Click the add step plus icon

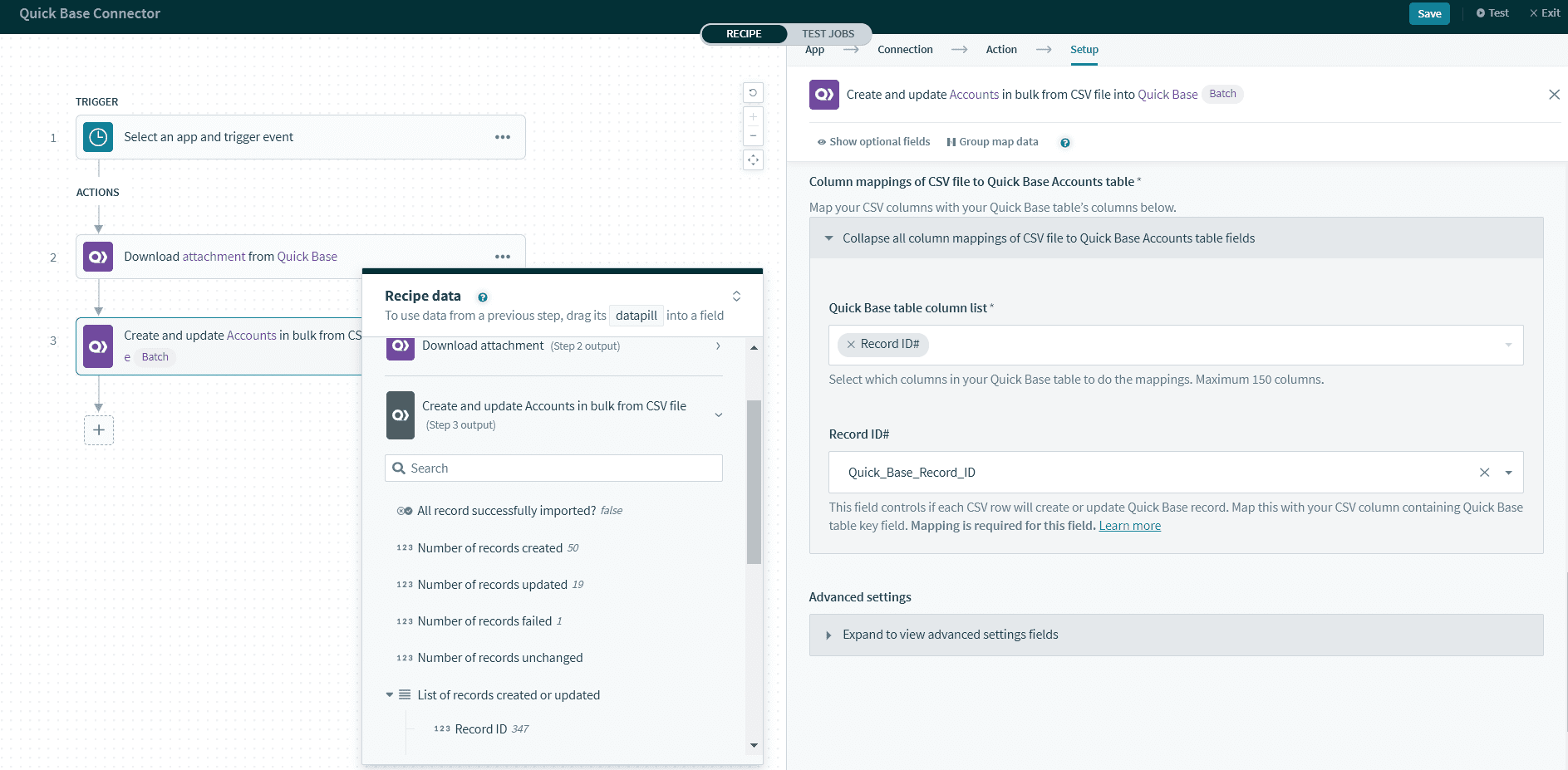pos(99,429)
